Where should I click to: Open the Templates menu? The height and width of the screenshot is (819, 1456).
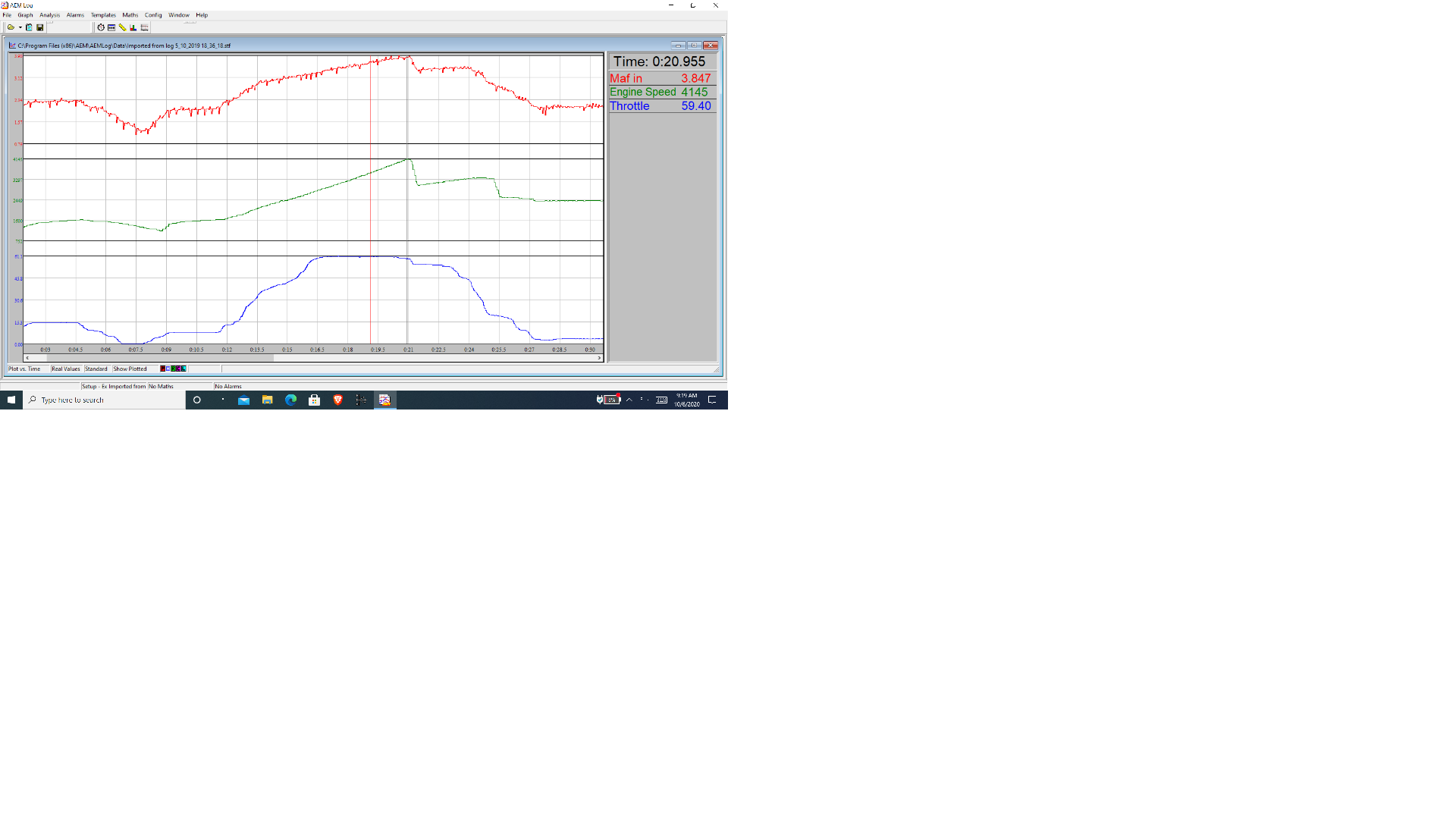[x=103, y=15]
